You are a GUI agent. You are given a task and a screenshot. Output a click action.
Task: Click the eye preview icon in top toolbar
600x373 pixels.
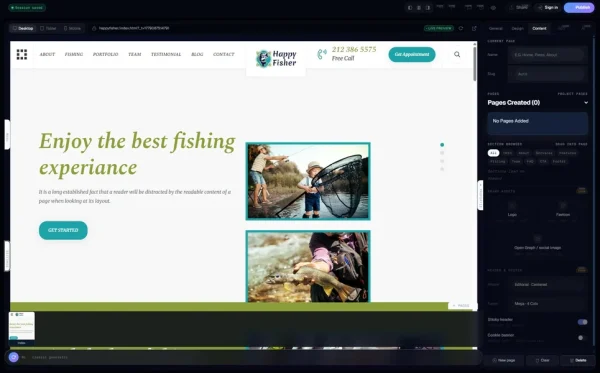[x=493, y=8]
